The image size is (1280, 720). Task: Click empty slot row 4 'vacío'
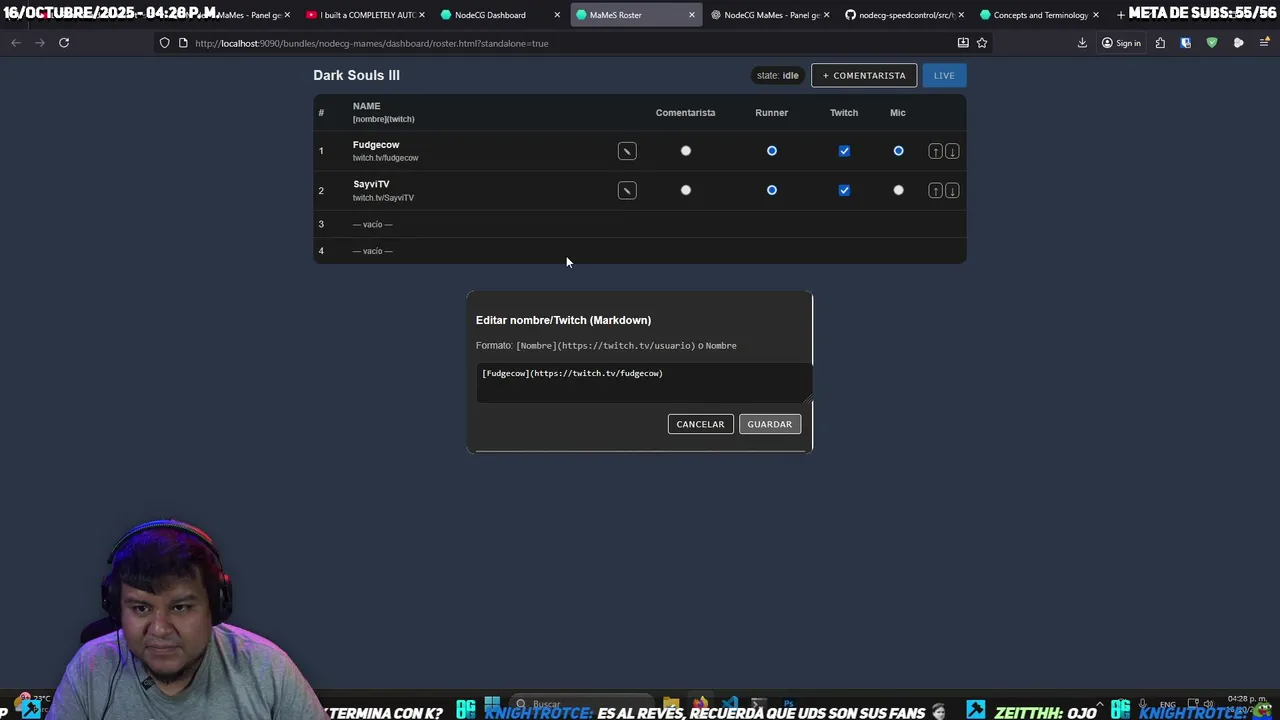coord(372,251)
